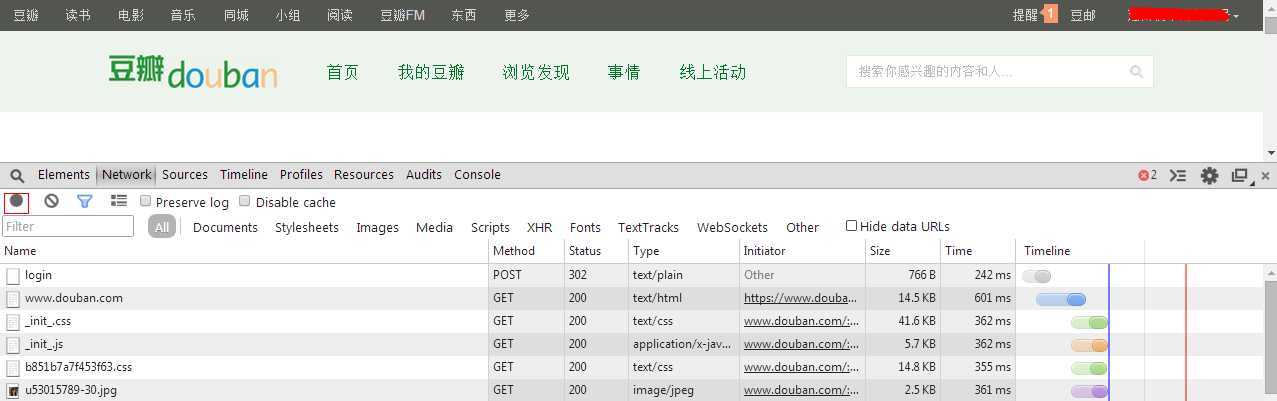Switch to large request rows view
This screenshot has height=401, width=1277.
(x=119, y=201)
